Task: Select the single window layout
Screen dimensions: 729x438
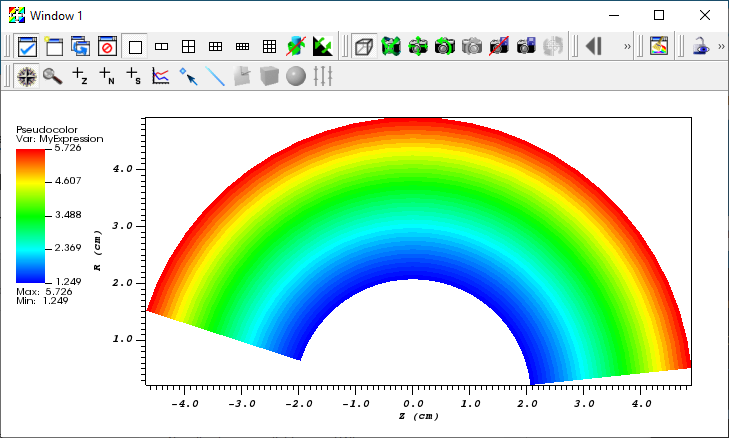Action: click(x=135, y=46)
